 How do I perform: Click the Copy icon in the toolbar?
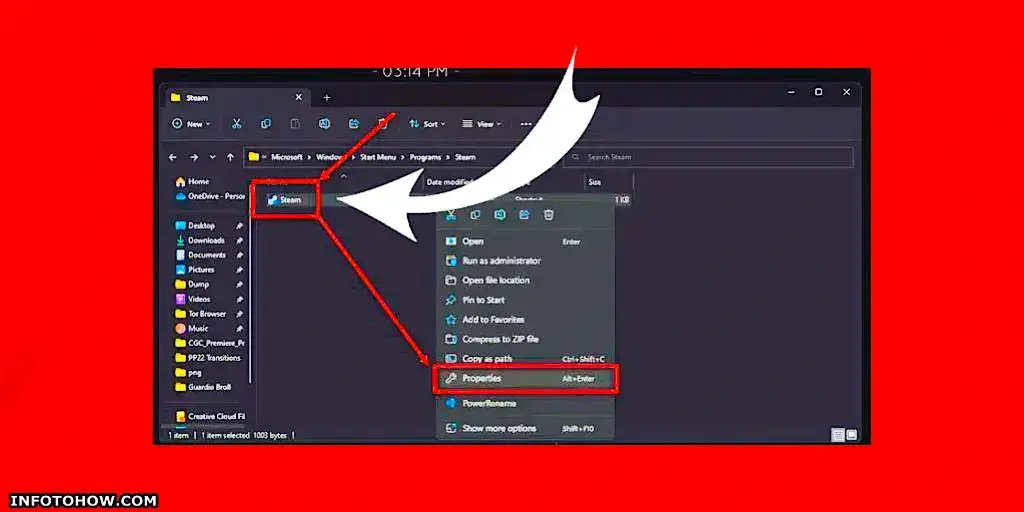pos(266,124)
